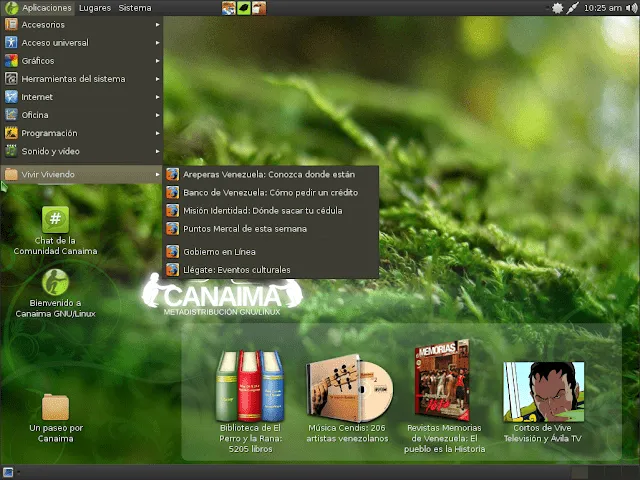Open Areperas Venezuela: Conozca donde están
This screenshot has height=480, width=640.
click(271, 175)
